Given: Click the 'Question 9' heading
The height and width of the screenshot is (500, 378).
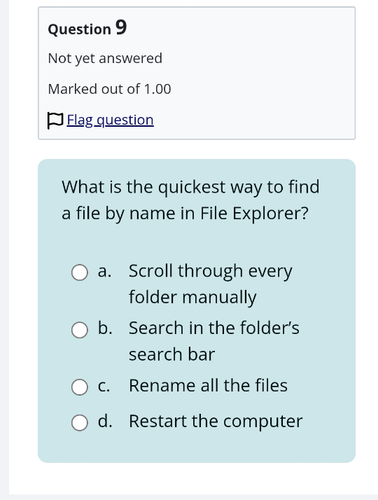Looking at the screenshot, I should tap(87, 27).
